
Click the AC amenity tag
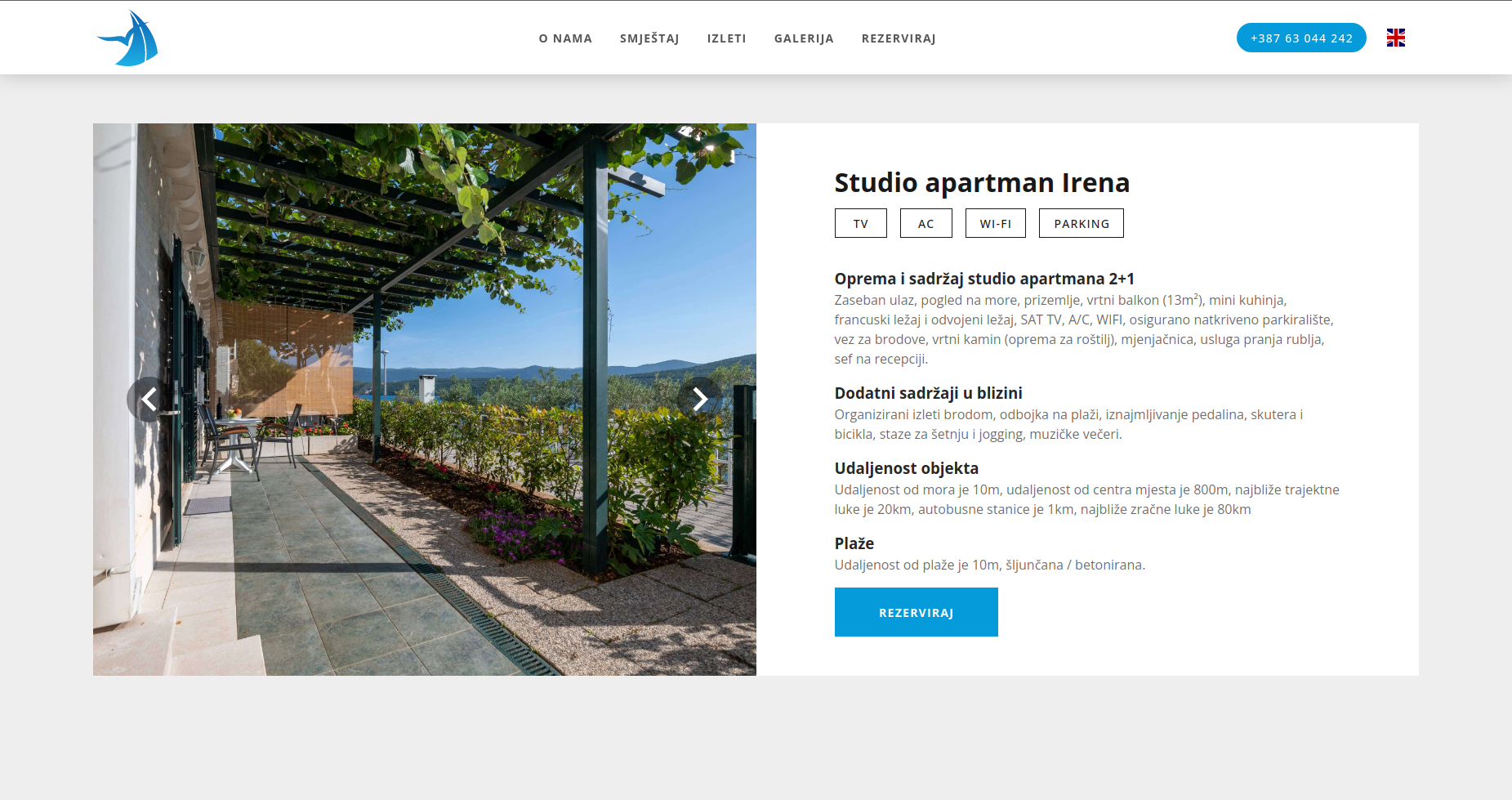[926, 223]
